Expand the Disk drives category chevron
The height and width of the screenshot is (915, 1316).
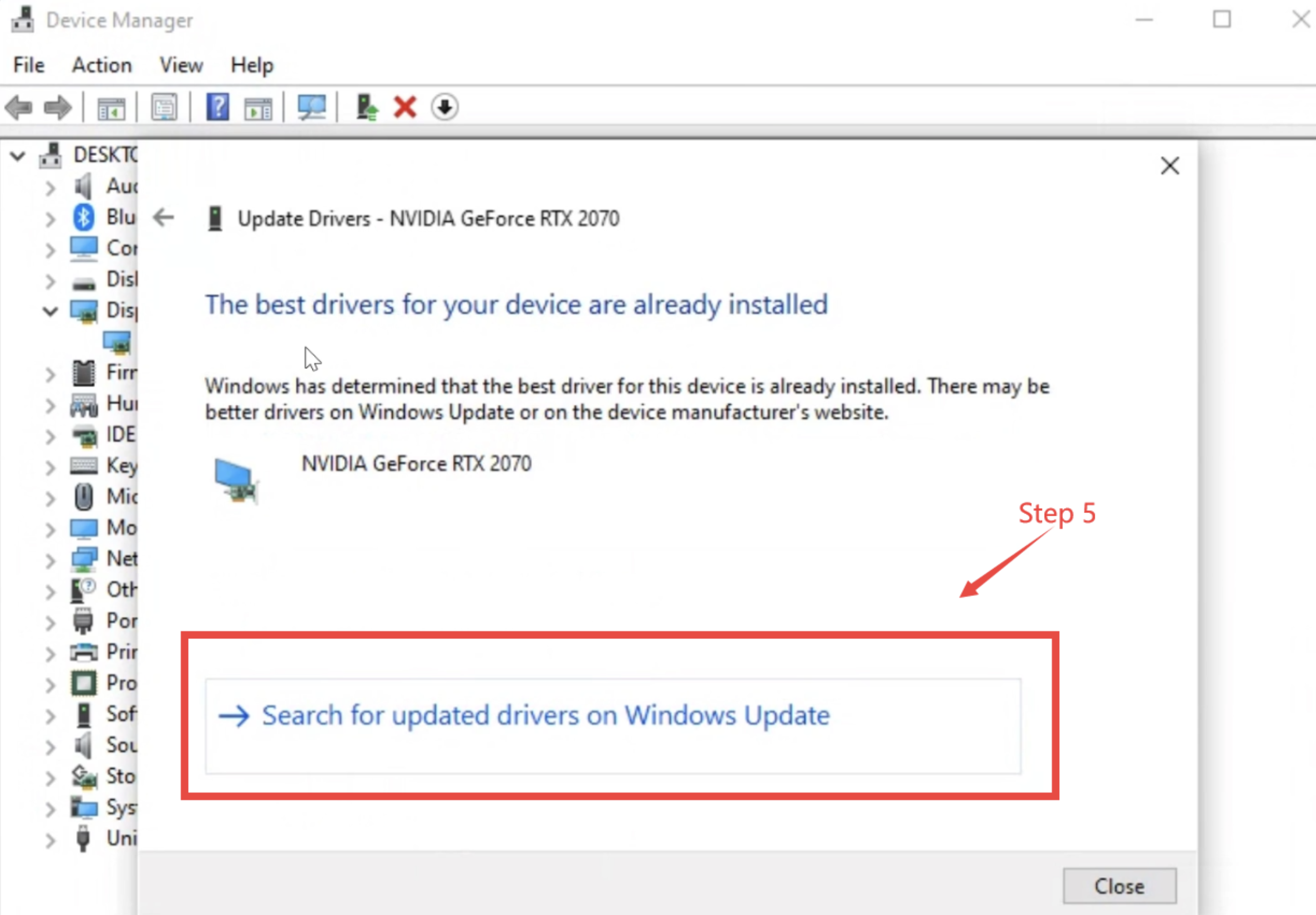coord(50,281)
